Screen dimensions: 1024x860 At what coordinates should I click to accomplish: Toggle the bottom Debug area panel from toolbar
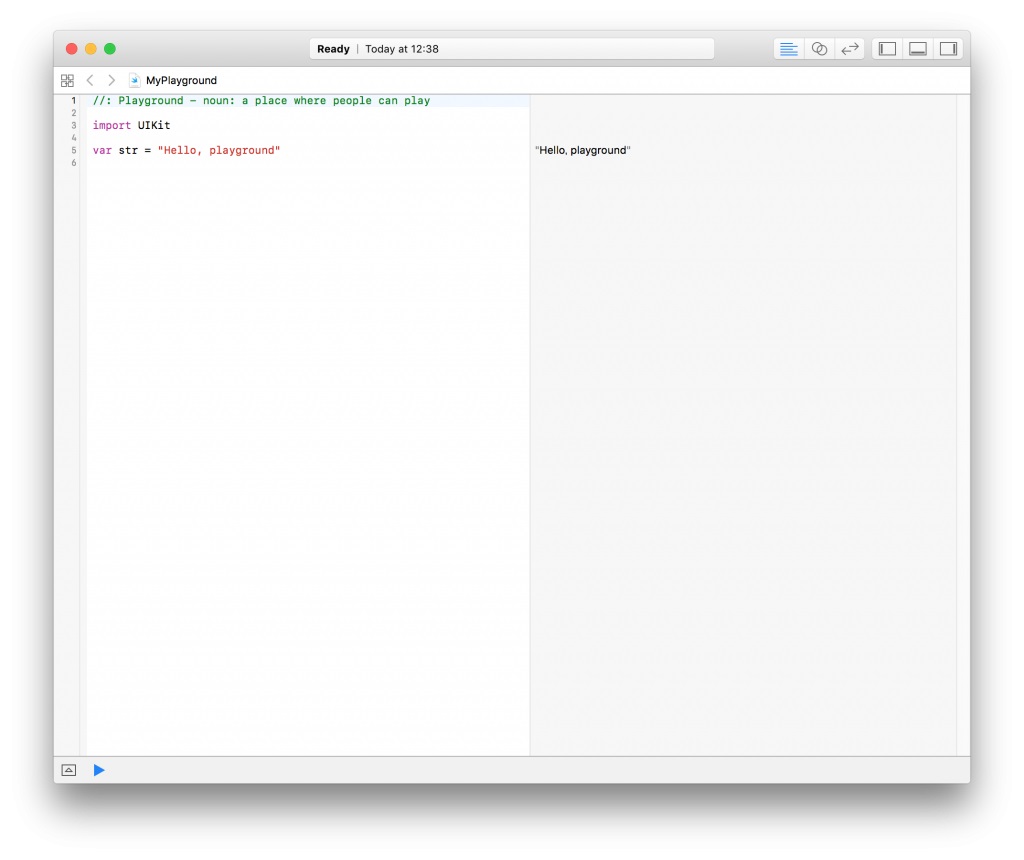pyautogui.click(x=917, y=49)
